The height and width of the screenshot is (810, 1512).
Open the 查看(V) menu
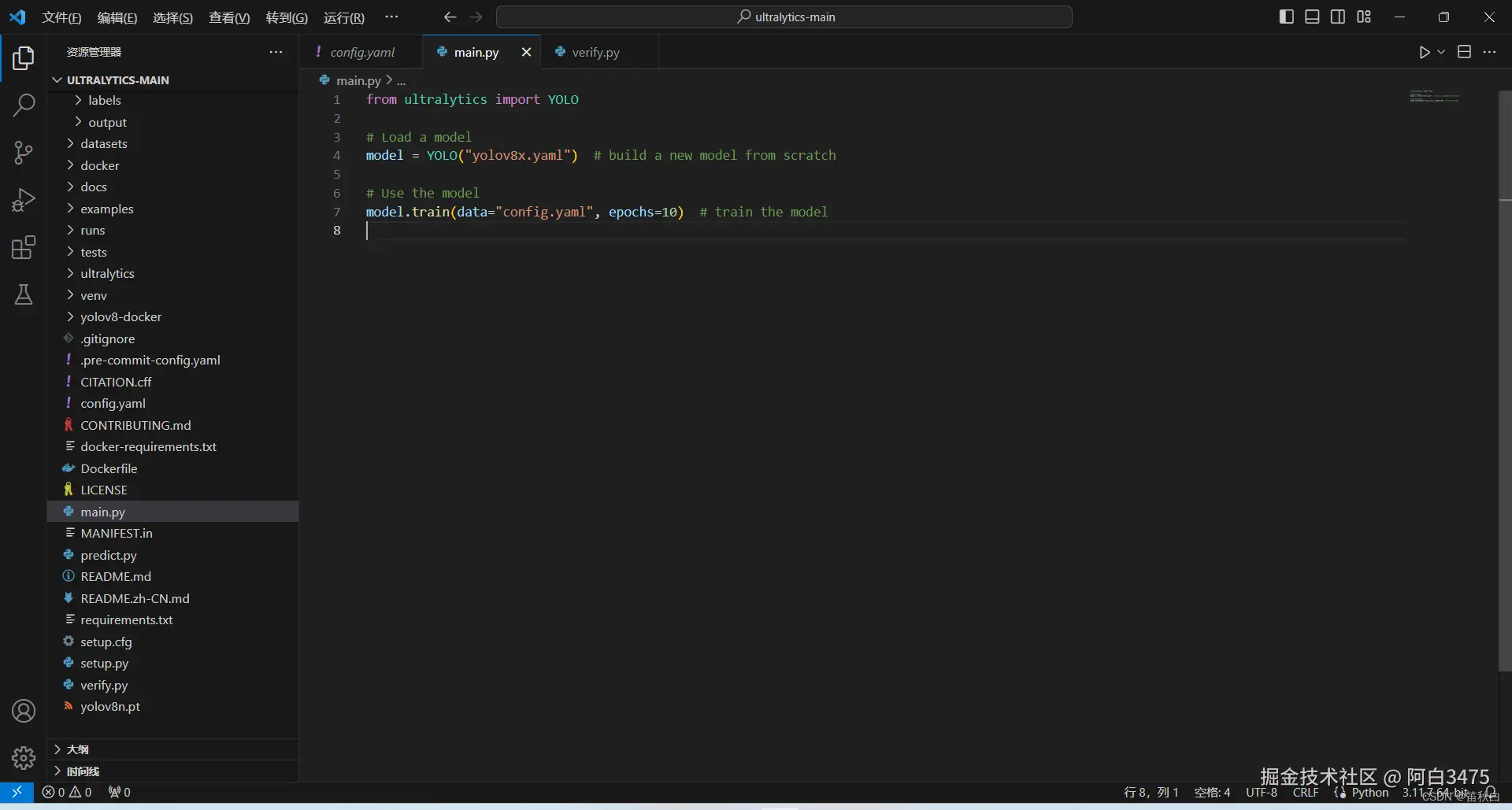tap(228, 17)
